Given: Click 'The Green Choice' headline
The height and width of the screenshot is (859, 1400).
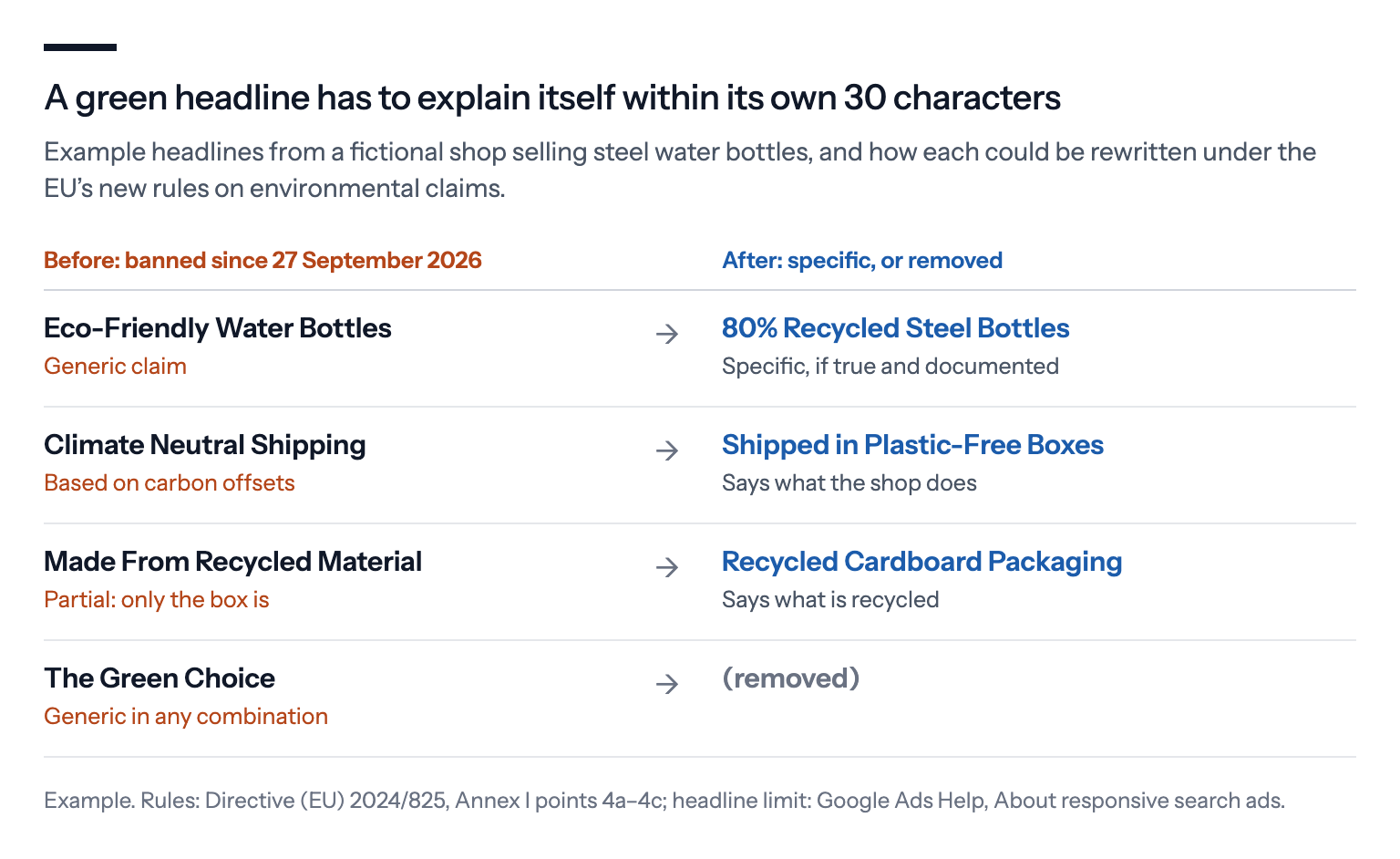Looking at the screenshot, I should coord(160,678).
